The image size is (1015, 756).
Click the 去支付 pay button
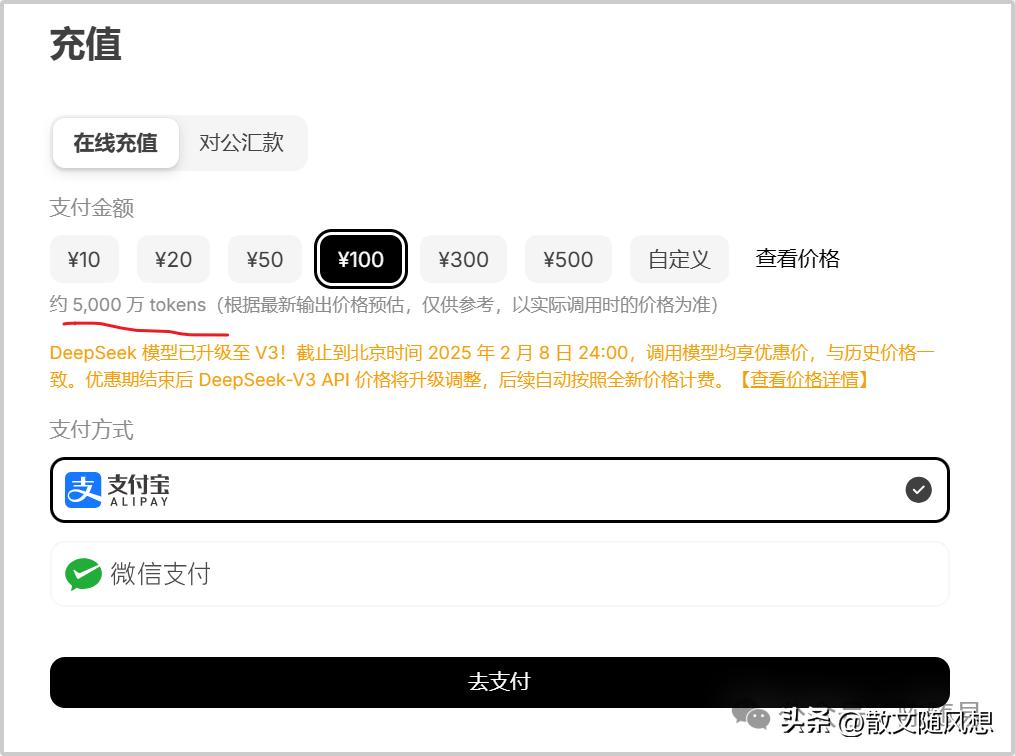pyautogui.click(x=500, y=682)
